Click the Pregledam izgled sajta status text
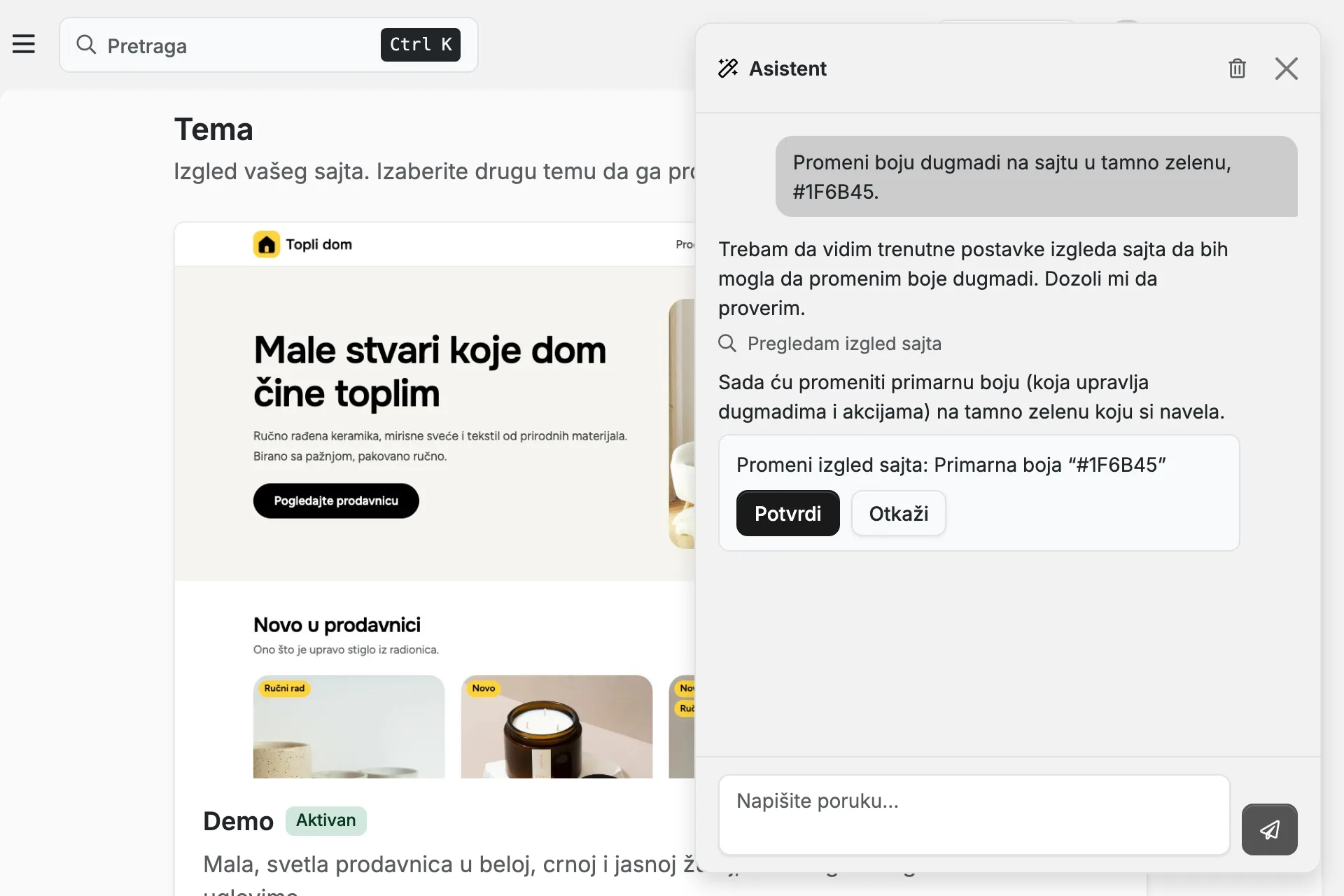The width and height of the screenshot is (1344, 896). point(844,343)
